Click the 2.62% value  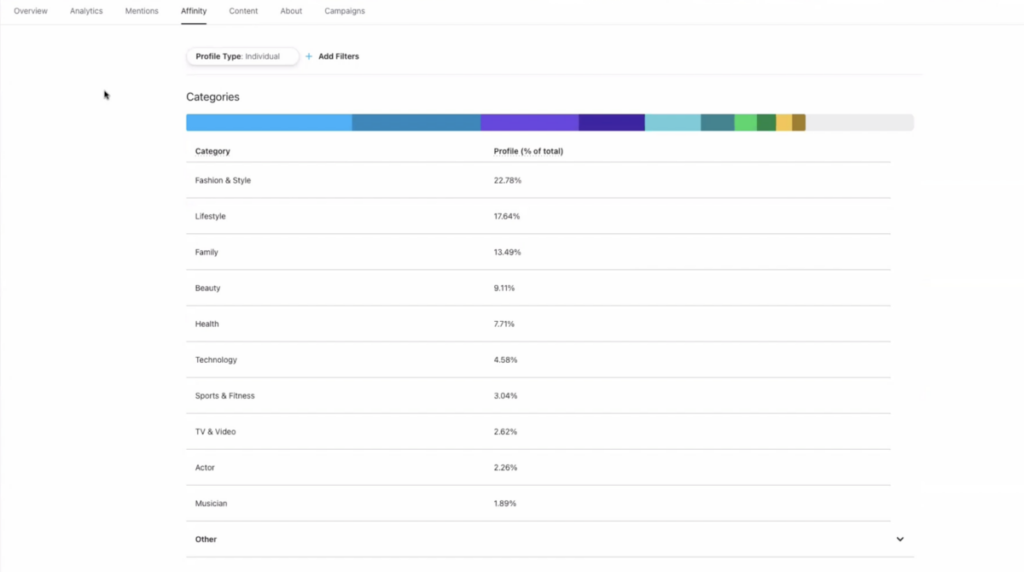pyautogui.click(x=505, y=432)
